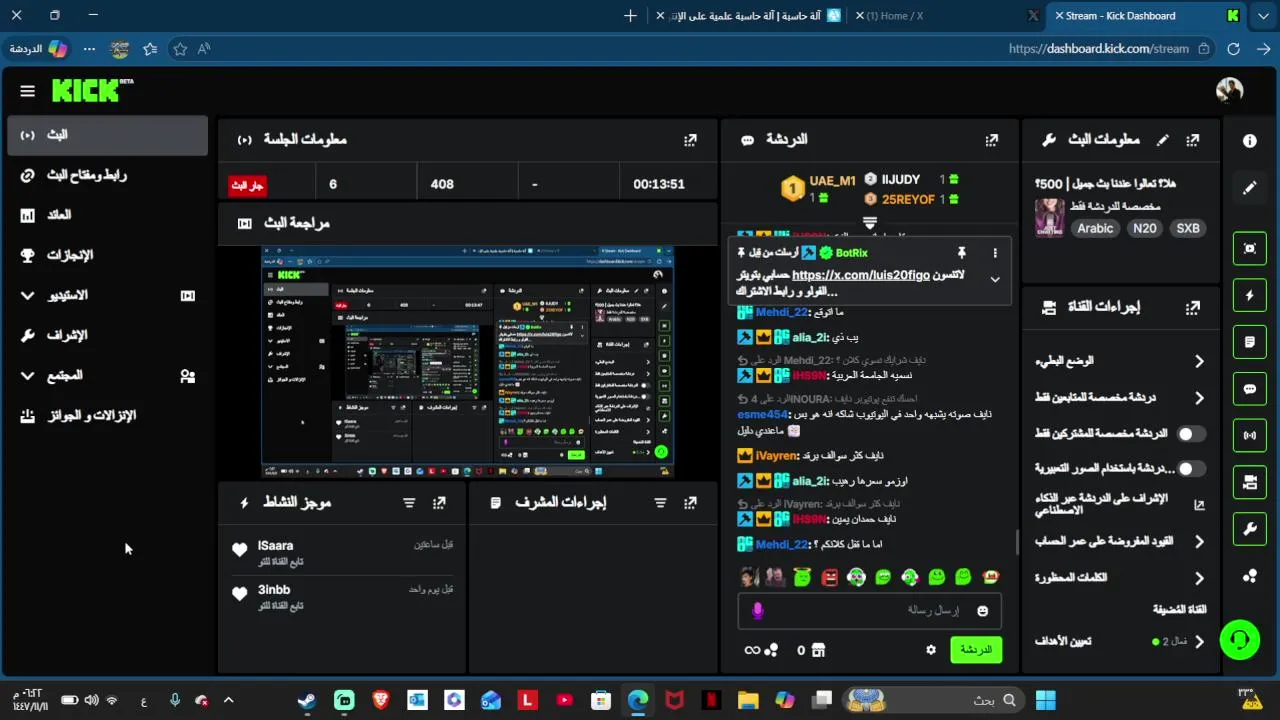Viewport: 1280px width, 720px height.
Task: Click the SXB stream tag
Action: click(x=1187, y=228)
